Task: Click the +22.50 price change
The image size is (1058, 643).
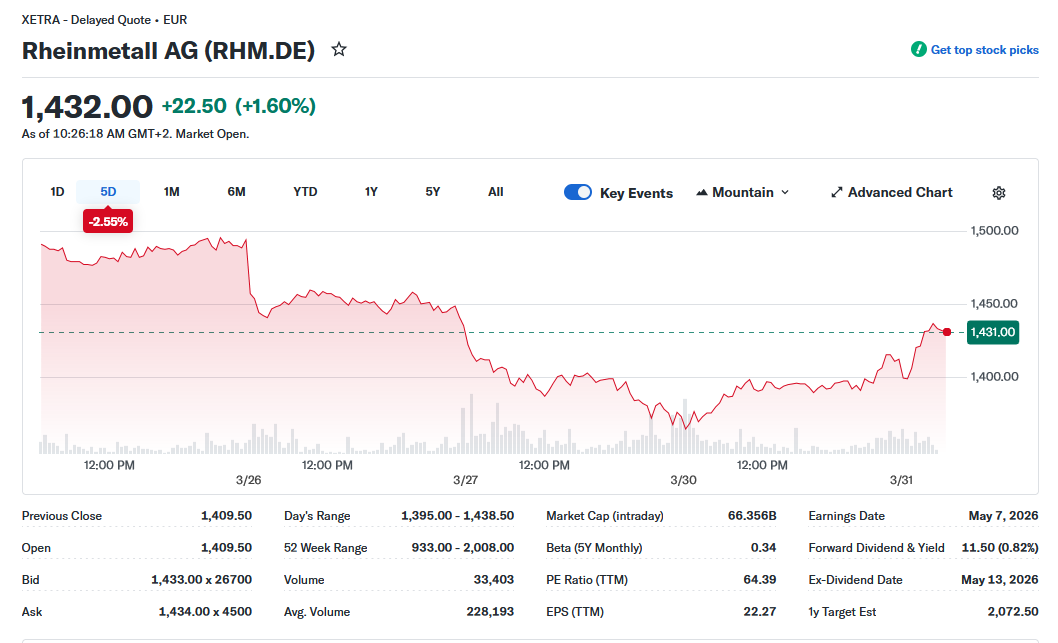Action: 194,106
